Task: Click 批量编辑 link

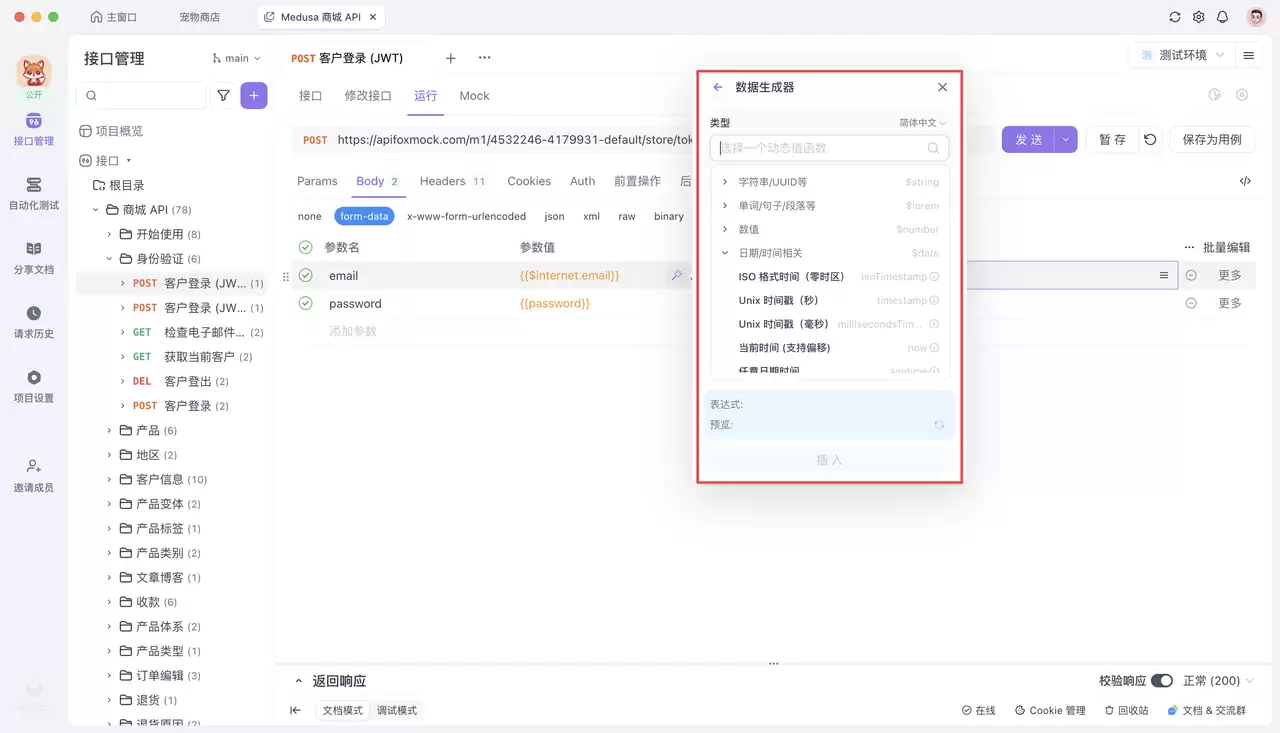Action: pyautogui.click(x=1226, y=247)
